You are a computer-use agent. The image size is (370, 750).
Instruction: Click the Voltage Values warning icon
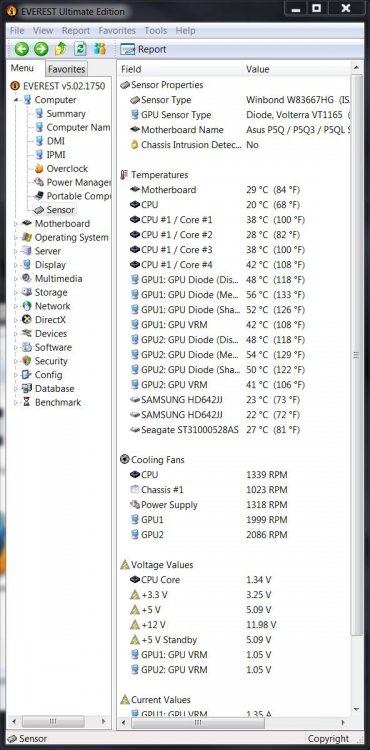tap(125, 565)
